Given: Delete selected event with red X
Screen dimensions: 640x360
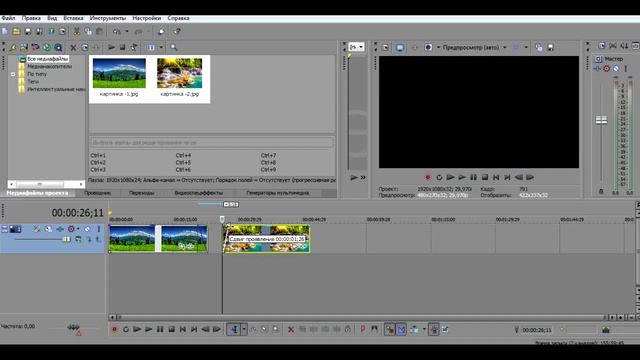Looking at the screenshot, I should [x=291, y=329].
